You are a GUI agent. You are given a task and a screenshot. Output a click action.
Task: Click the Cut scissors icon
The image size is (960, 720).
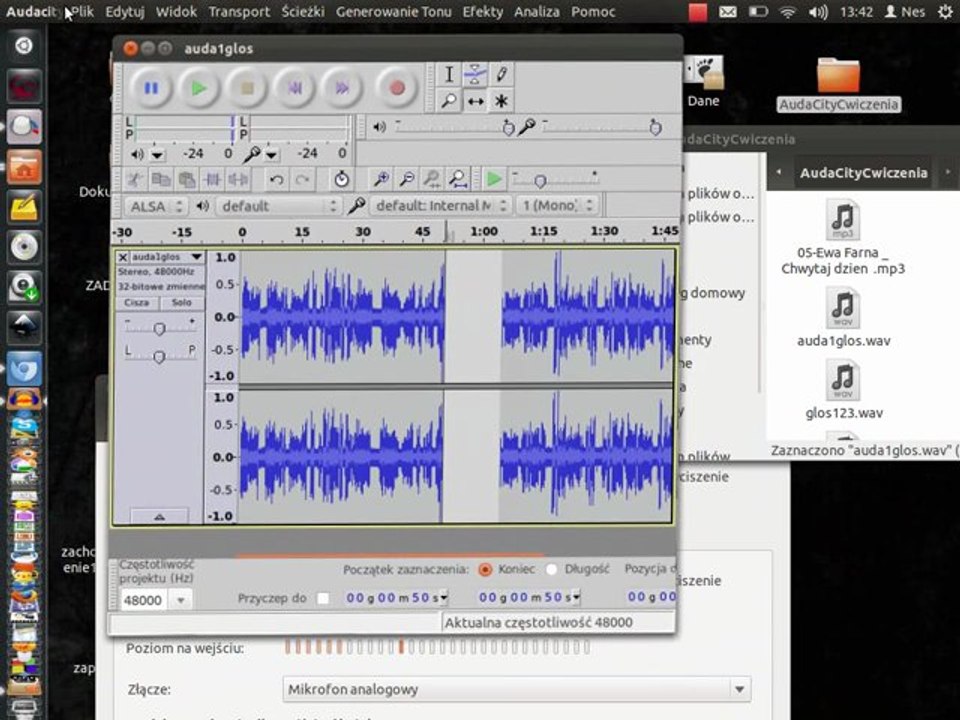pyautogui.click(x=135, y=179)
